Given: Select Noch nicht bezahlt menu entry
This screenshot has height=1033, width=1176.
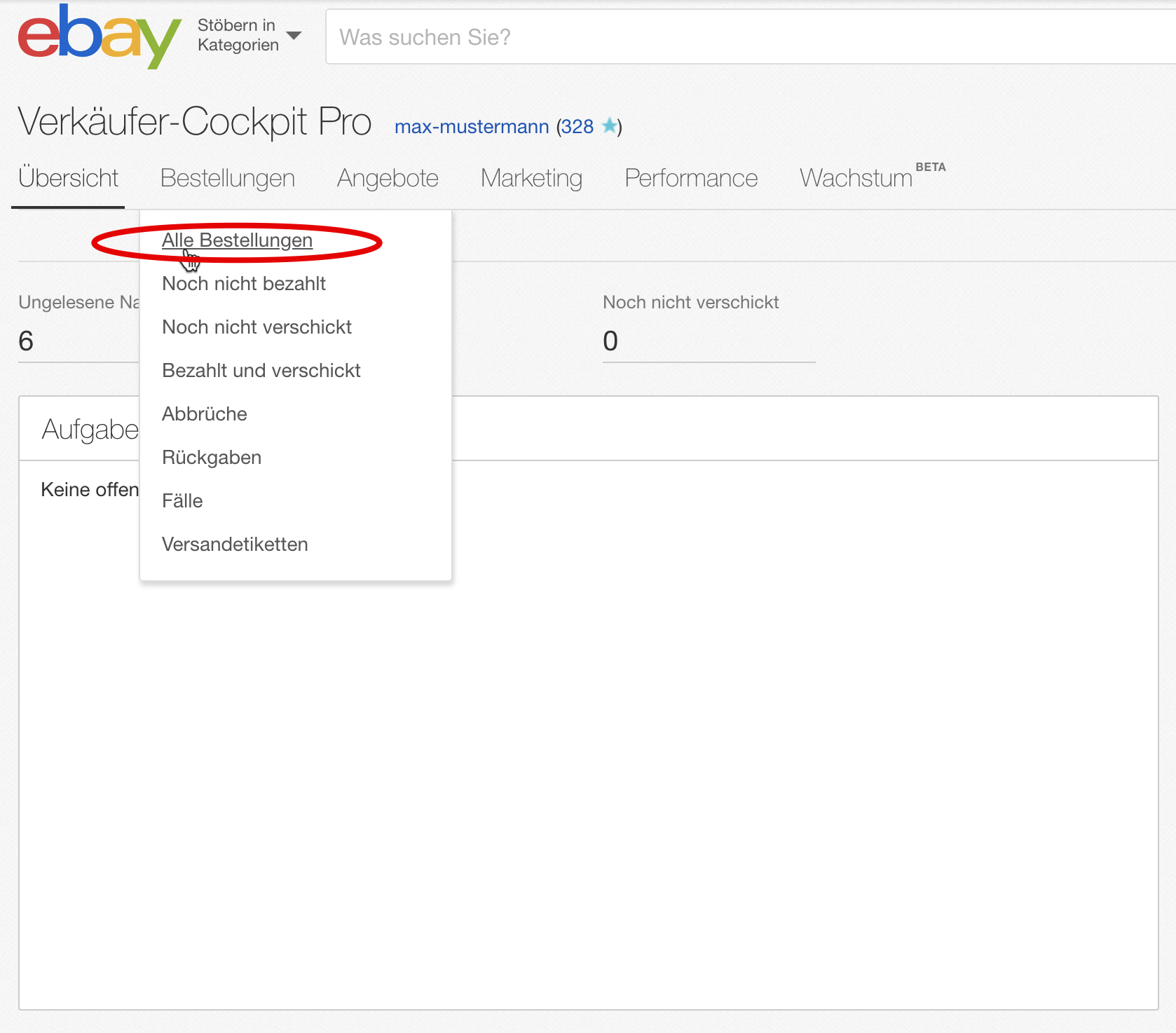Looking at the screenshot, I should pyautogui.click(x=244, y=284).
